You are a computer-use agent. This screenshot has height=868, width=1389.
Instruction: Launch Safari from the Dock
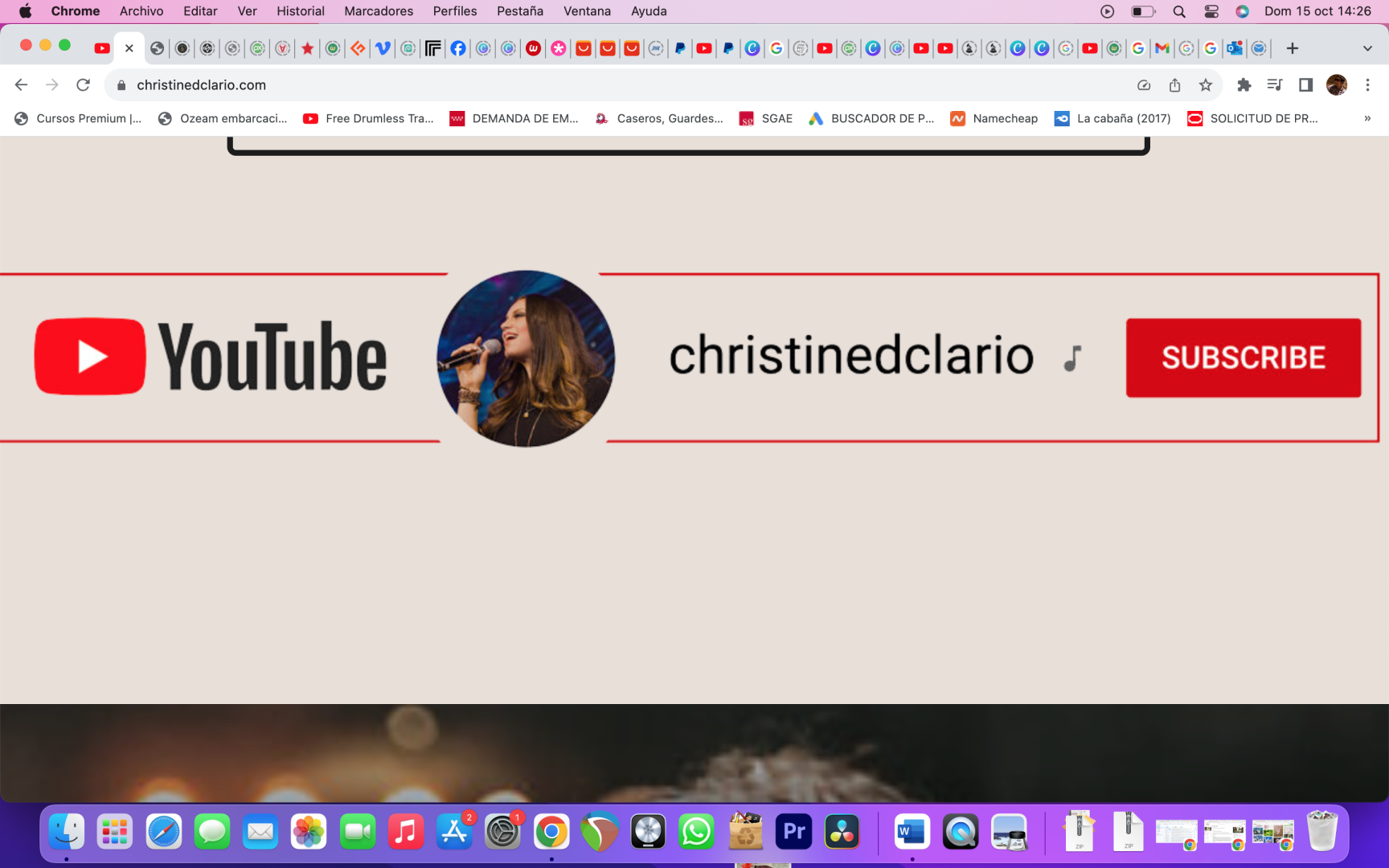(x=163, y=832)
